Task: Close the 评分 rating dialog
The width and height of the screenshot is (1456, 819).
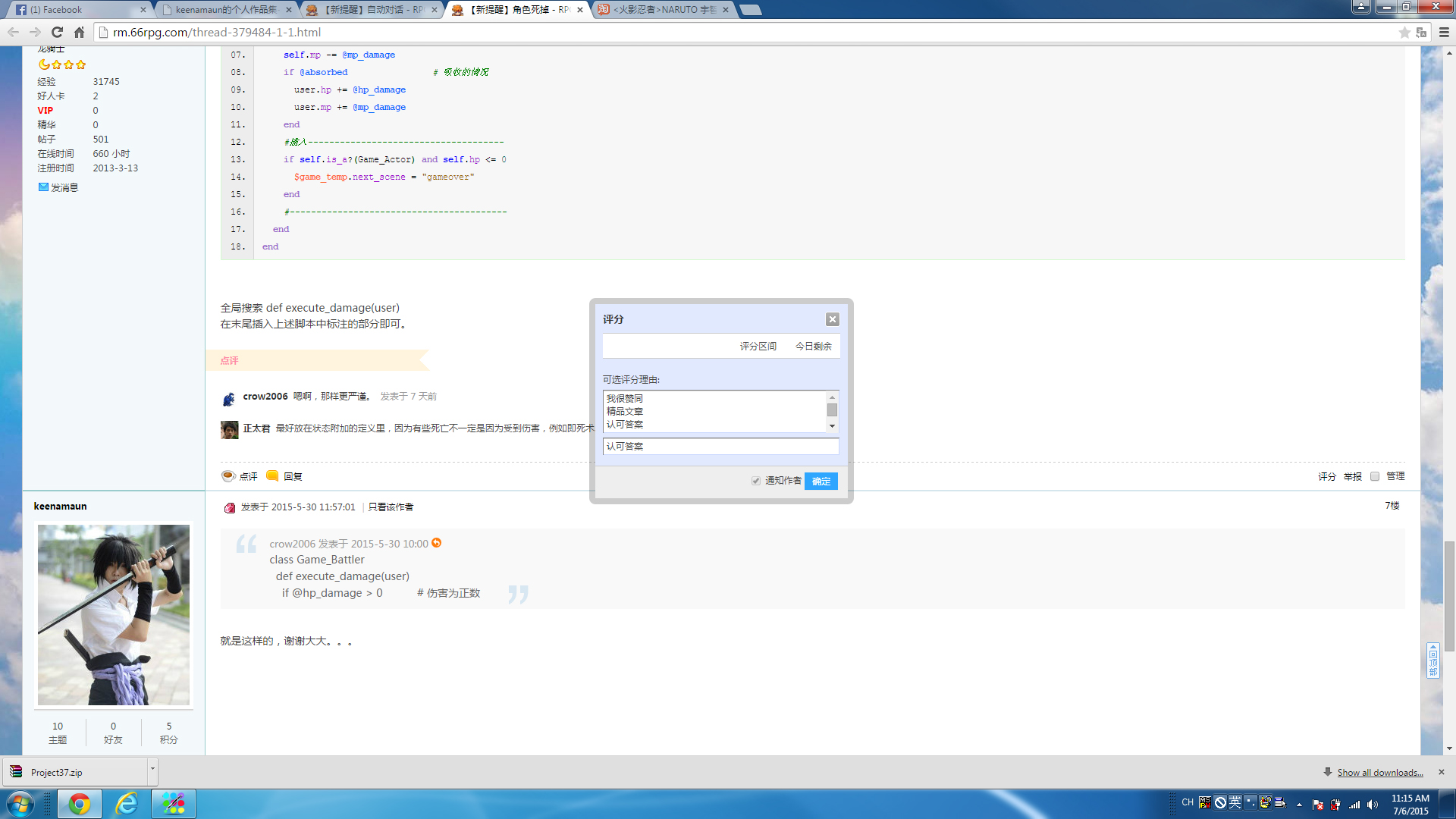Action: [x=833, y=319]
